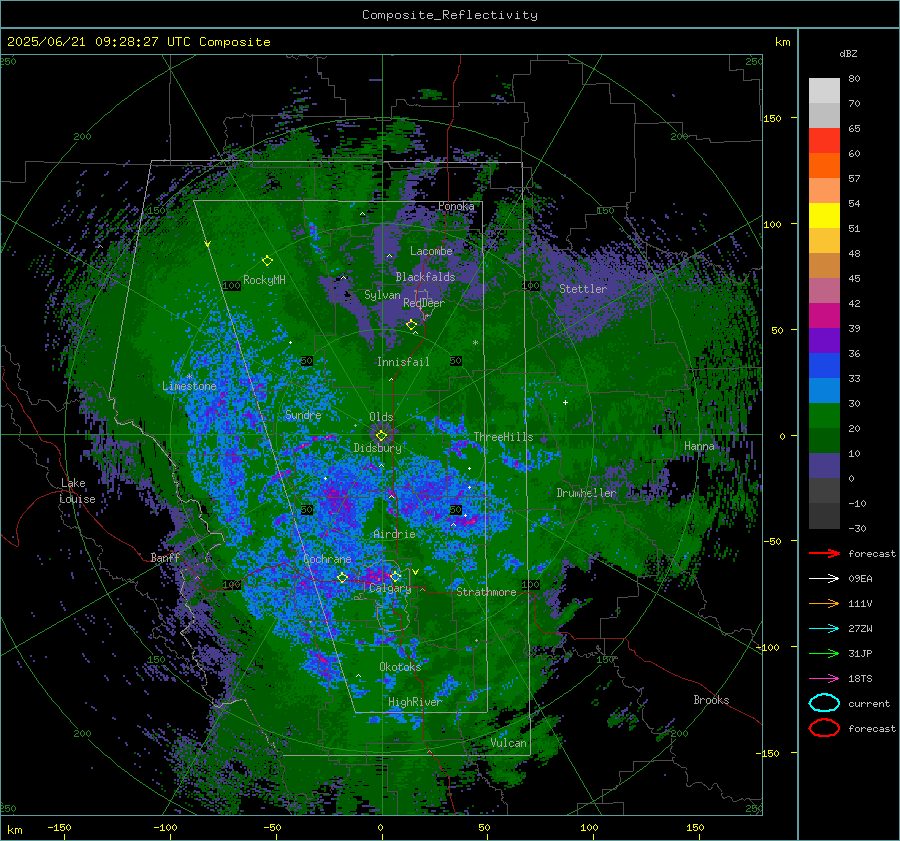This screenshot has height=841, width=900.
Task: Click the yellow diamond marker below Cochrane
Action: tap(342, 578)
